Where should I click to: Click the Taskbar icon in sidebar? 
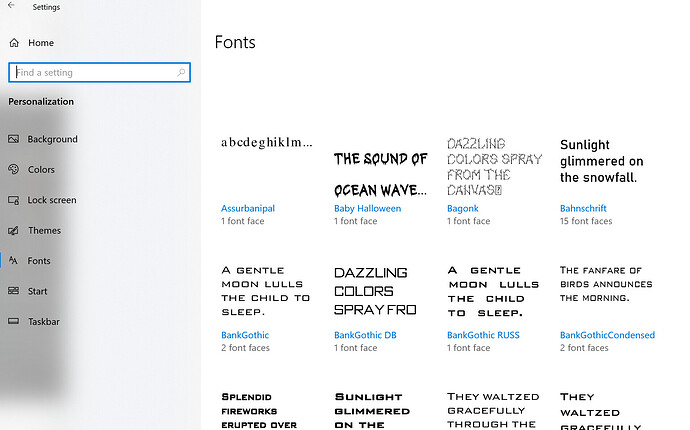click(x=14, y=322)
